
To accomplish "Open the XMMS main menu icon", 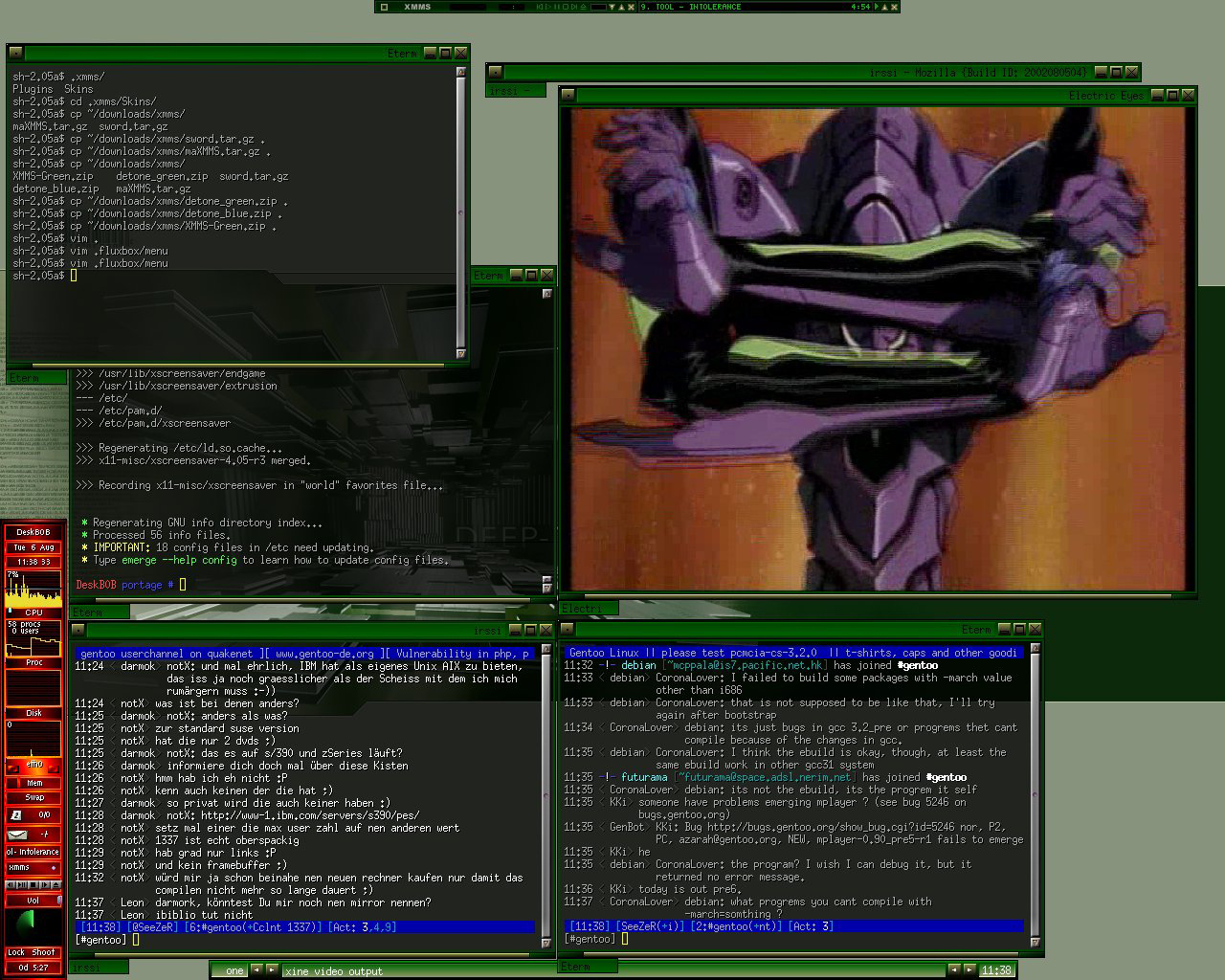I will (x=385, y=7).
